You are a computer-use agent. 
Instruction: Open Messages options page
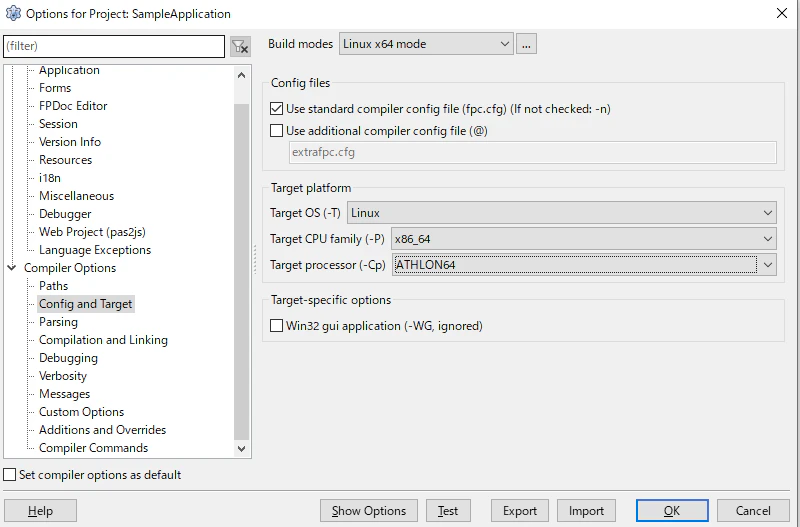tap(64, 394)
